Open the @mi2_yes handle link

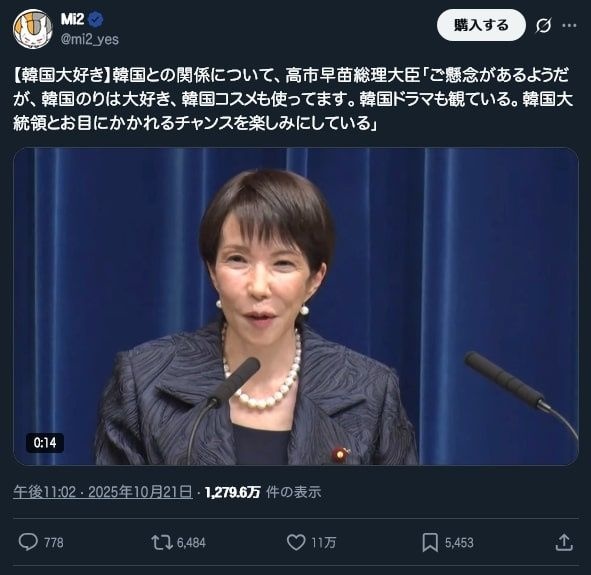click(x=90, y=39)
